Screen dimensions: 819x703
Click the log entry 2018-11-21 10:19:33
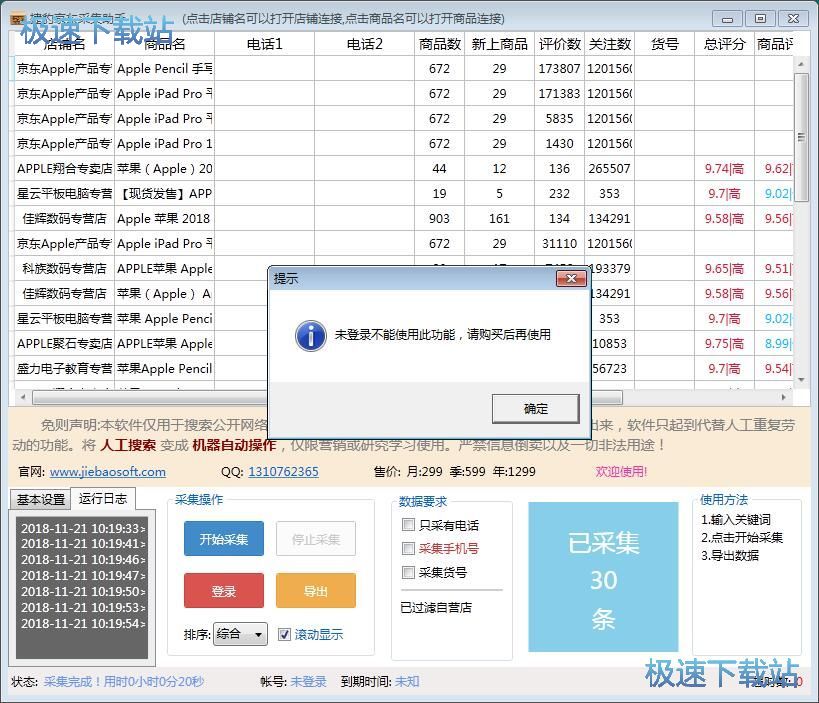[82, 528]
